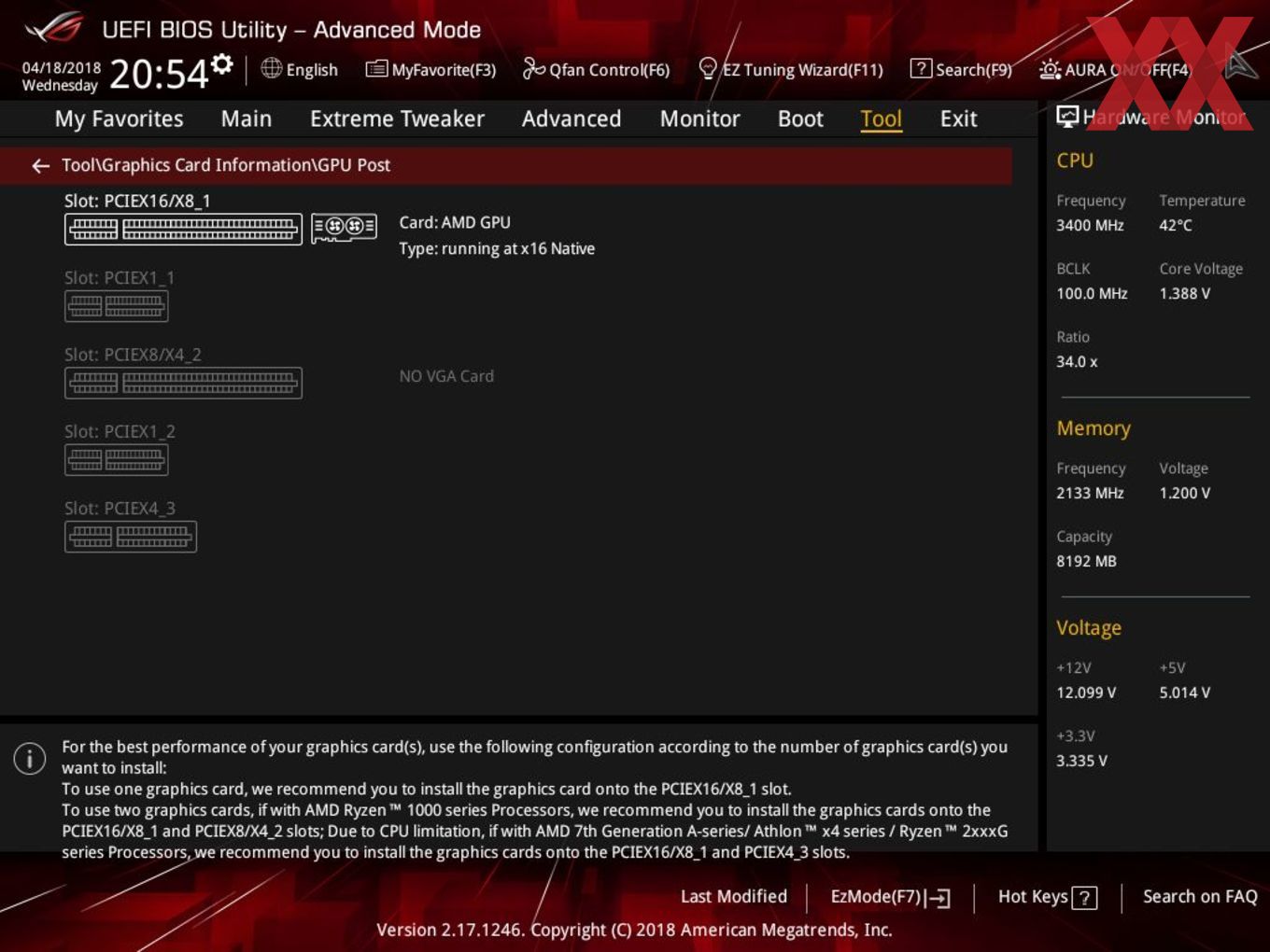This screenshot has width=1270, height=952.
Task: Click the PCIEX1_2 slot graphic
Action: coord(116,459)
